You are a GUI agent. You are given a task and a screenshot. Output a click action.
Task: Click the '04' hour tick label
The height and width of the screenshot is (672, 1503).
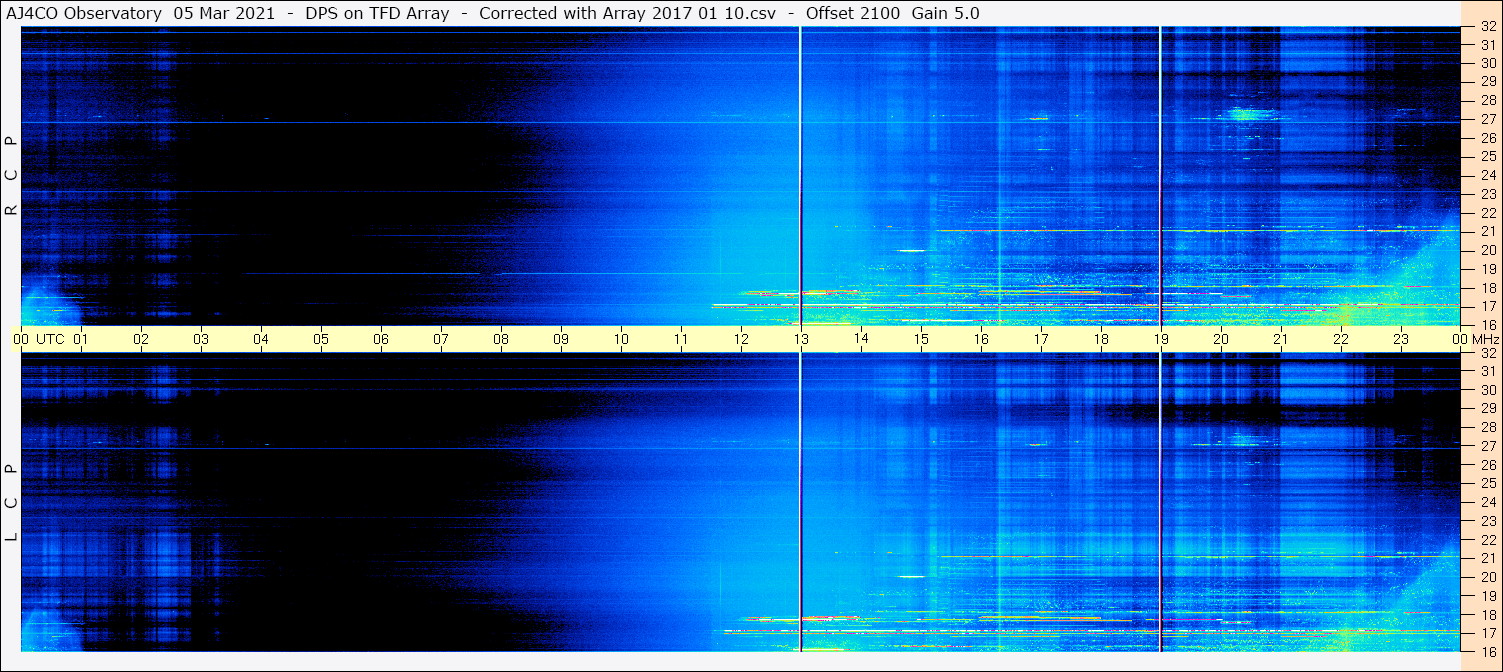click(x=261, y=339)
